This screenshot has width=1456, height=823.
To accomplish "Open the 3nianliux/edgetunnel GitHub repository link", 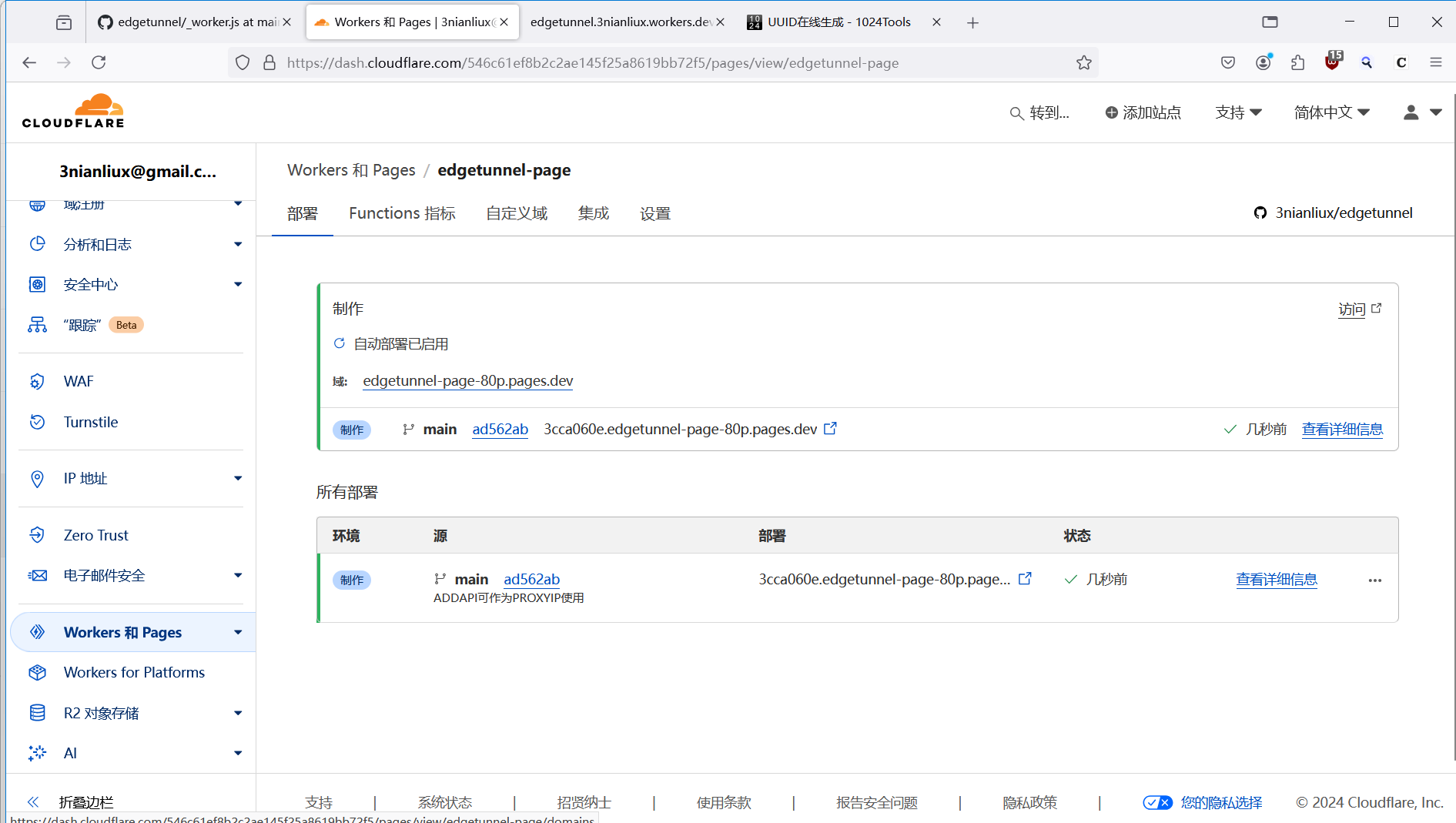I will coord(1334,212).
